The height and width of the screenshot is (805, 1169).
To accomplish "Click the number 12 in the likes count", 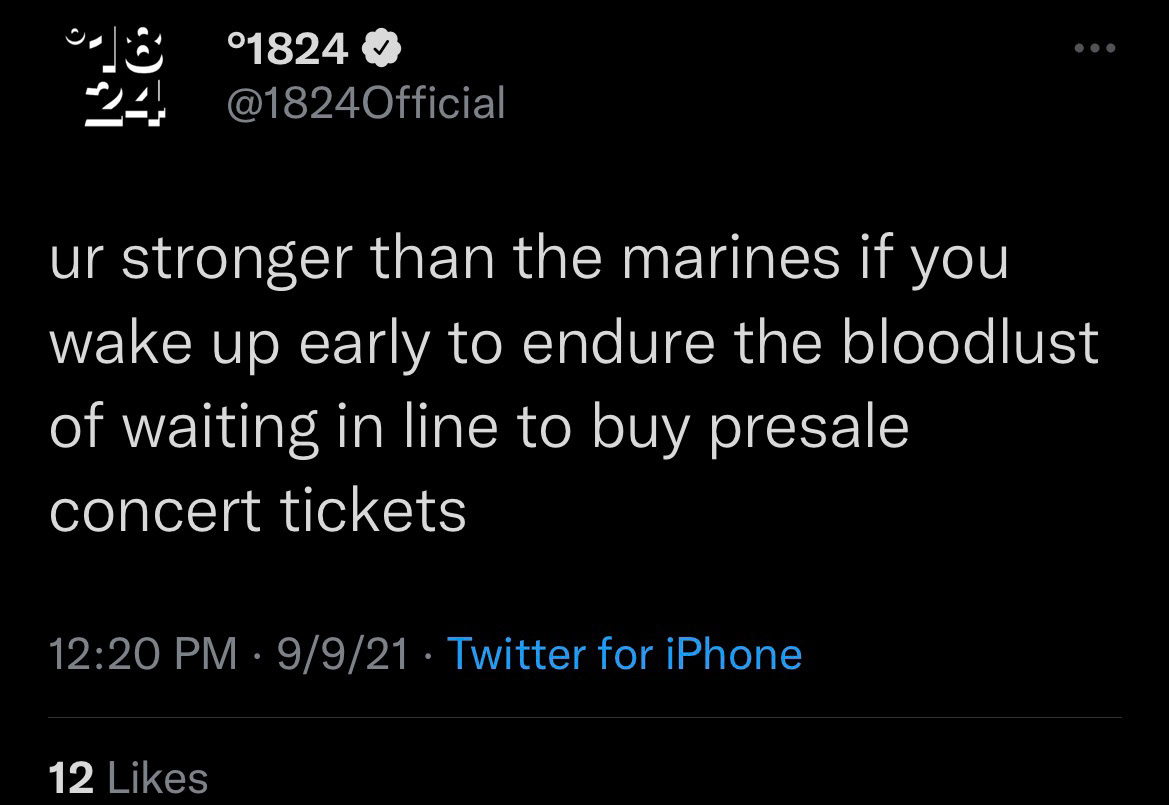I will point(70,777).
